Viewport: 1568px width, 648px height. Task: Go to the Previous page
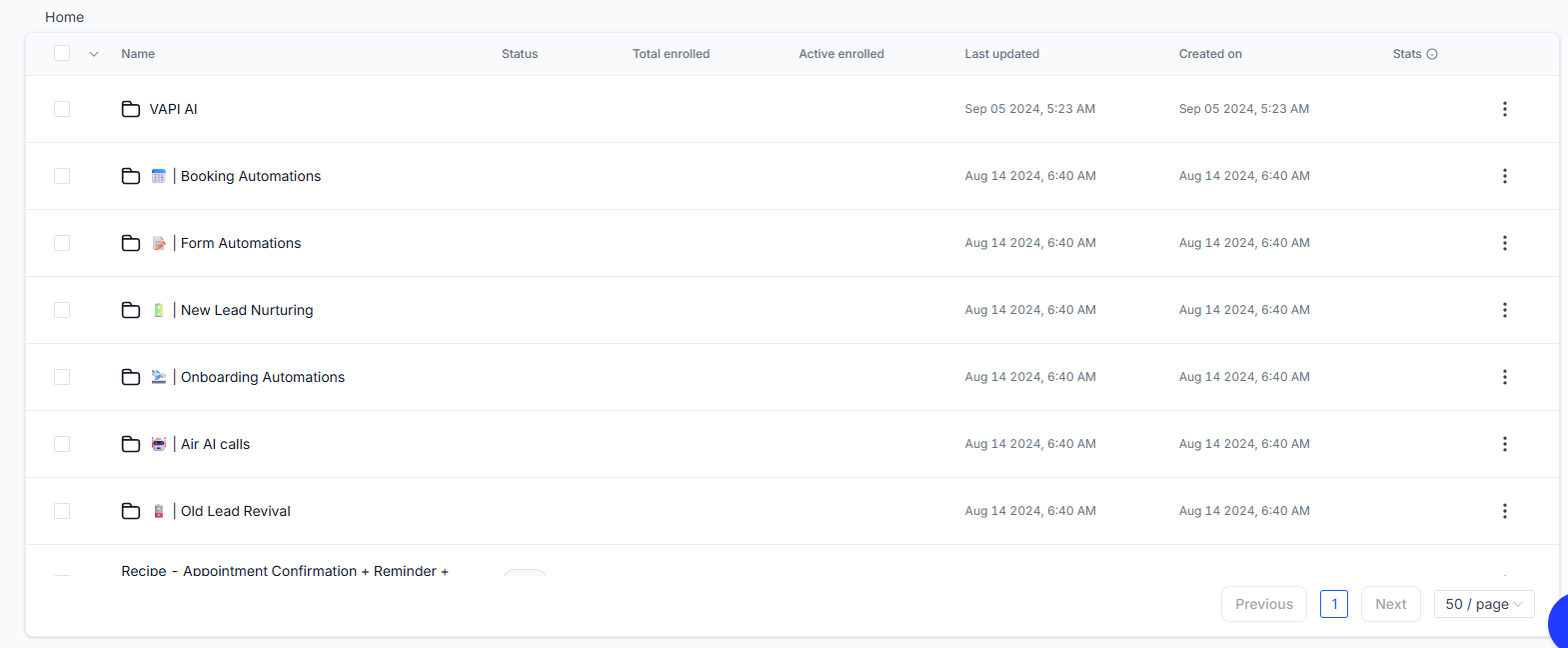1264,604
